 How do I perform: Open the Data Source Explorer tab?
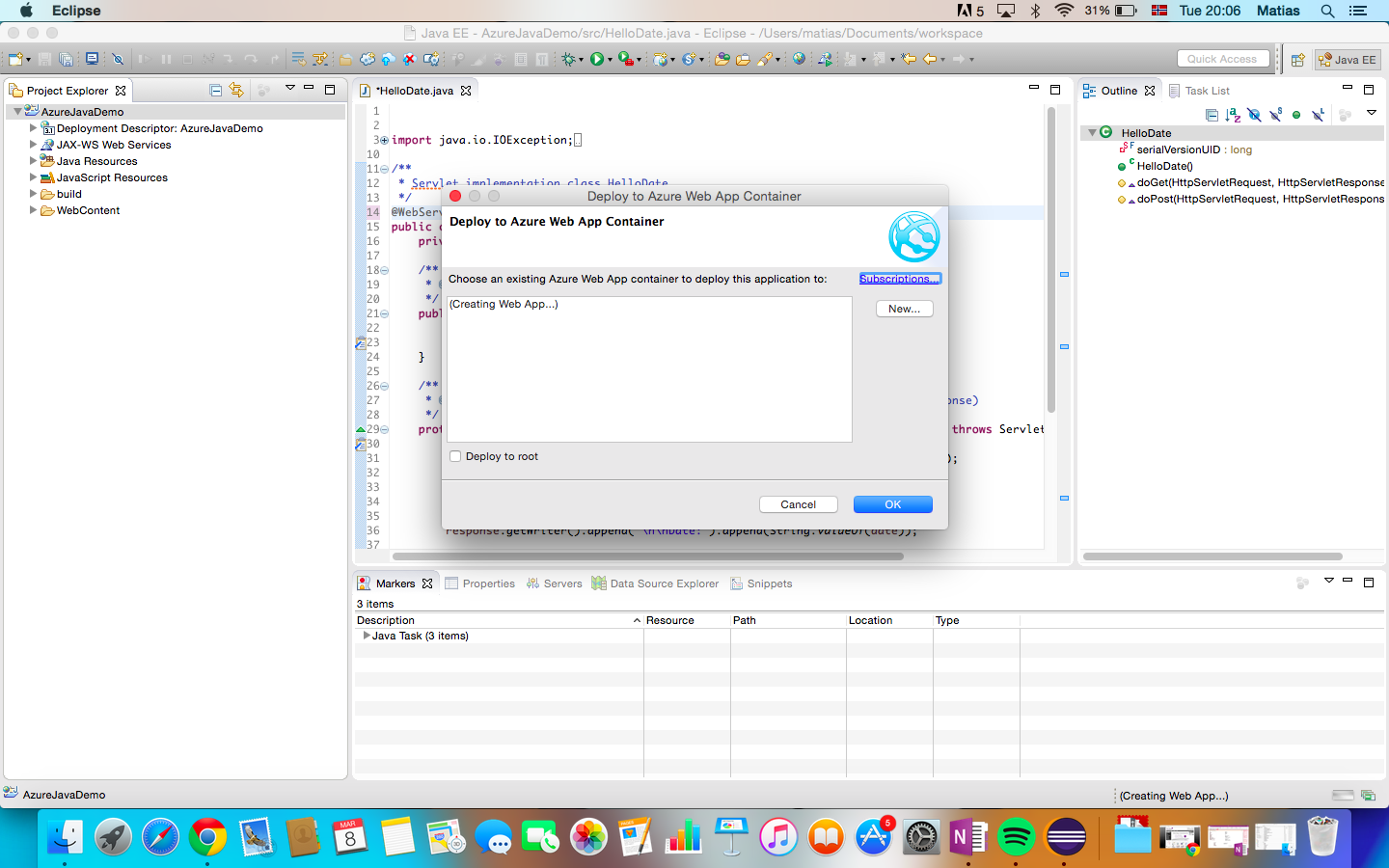pyautogui.click(x=655, y=583)
